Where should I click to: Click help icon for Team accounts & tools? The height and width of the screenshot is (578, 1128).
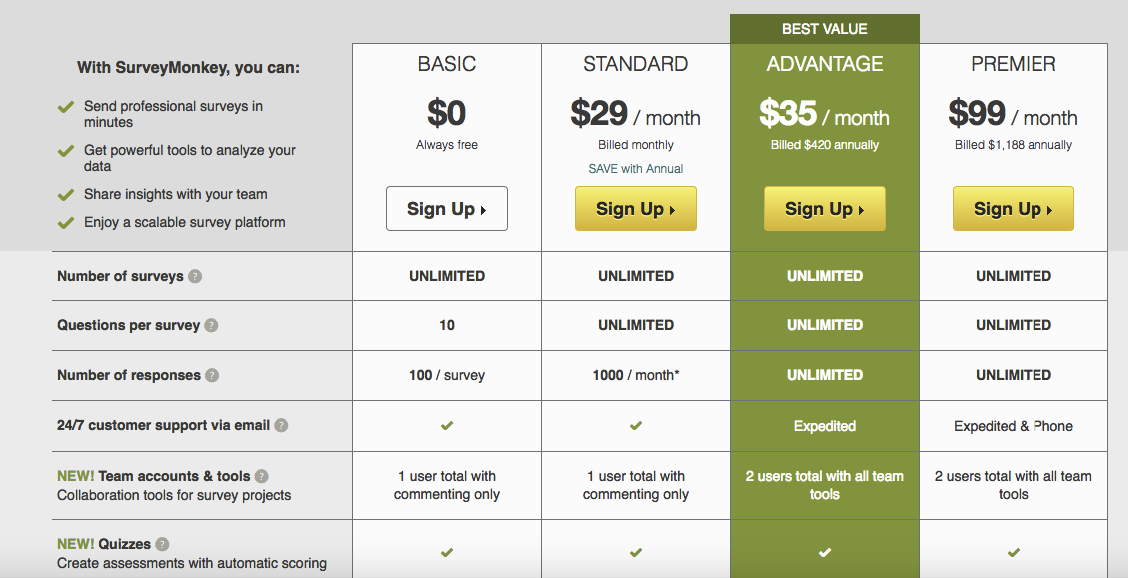coord(262,476)
